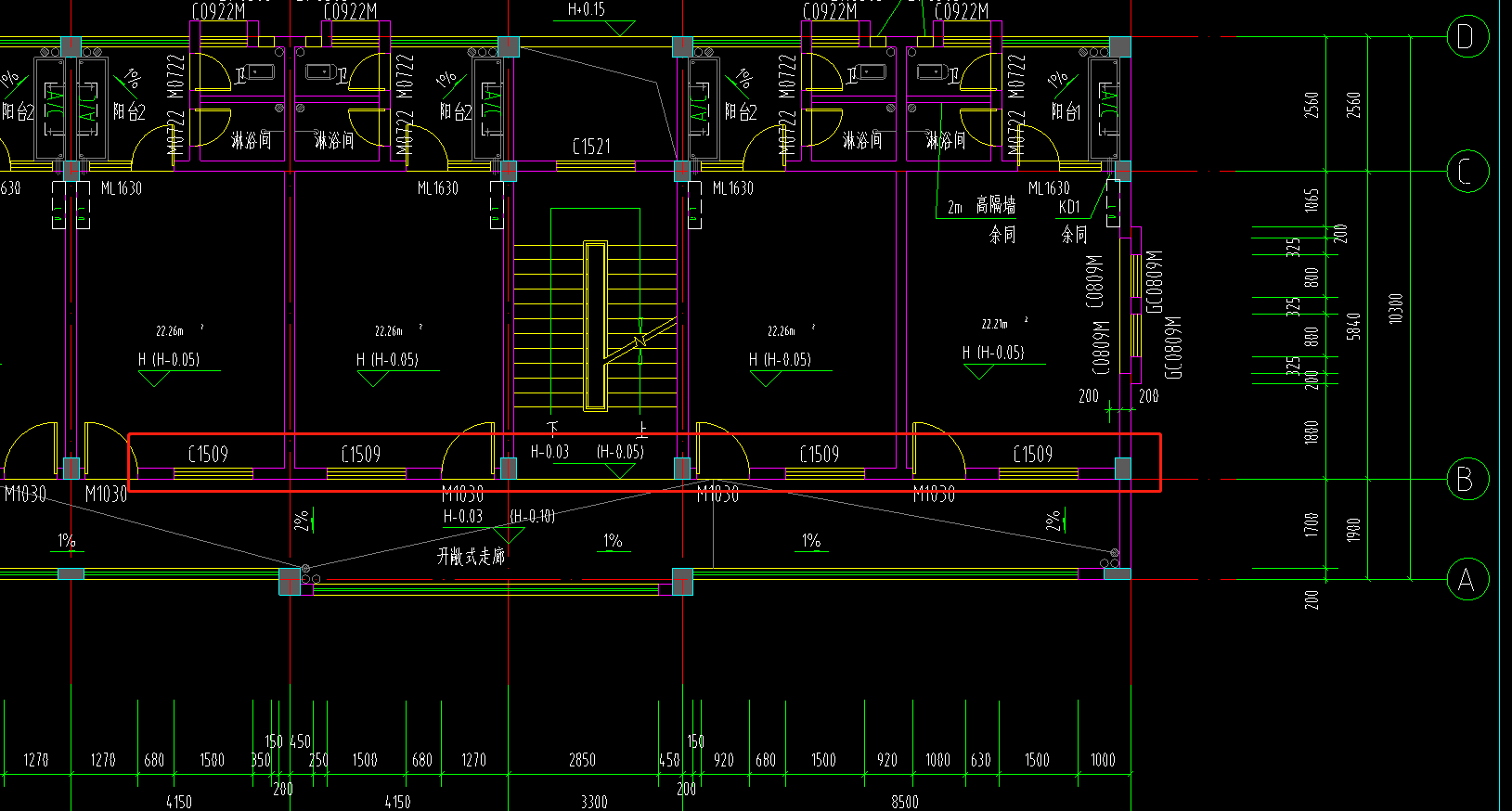1512x811 pixels.
Task: Select the 1000 dimension text
Action: click(1103, 760)
